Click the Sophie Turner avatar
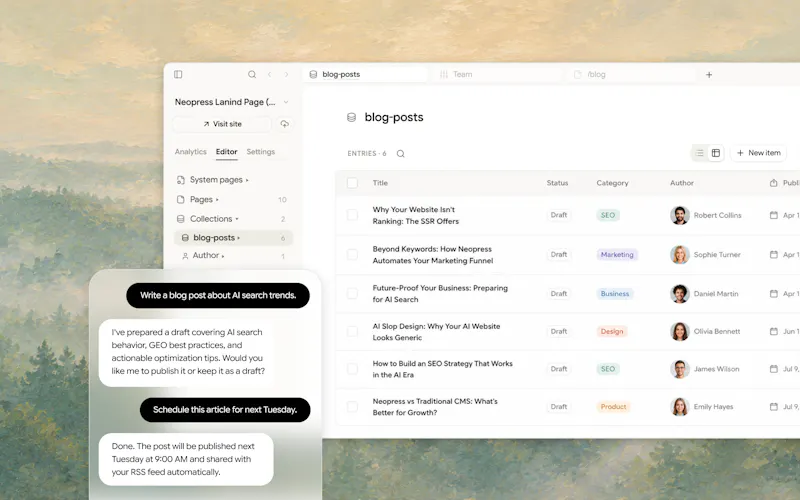Screen dimensions: 800x500 click(680, 255)
